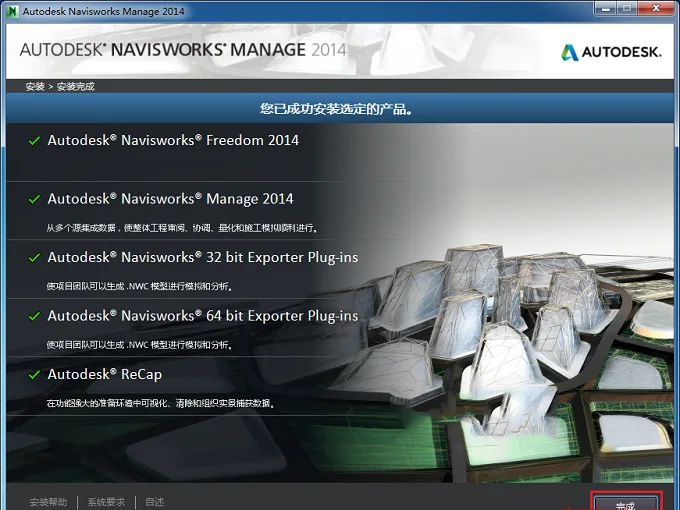Image resolution: width=680 pixels, height=510 pixels.
Task: Click checkmark beside Navisworks Manage 2014
Action: tap(34, 199)
